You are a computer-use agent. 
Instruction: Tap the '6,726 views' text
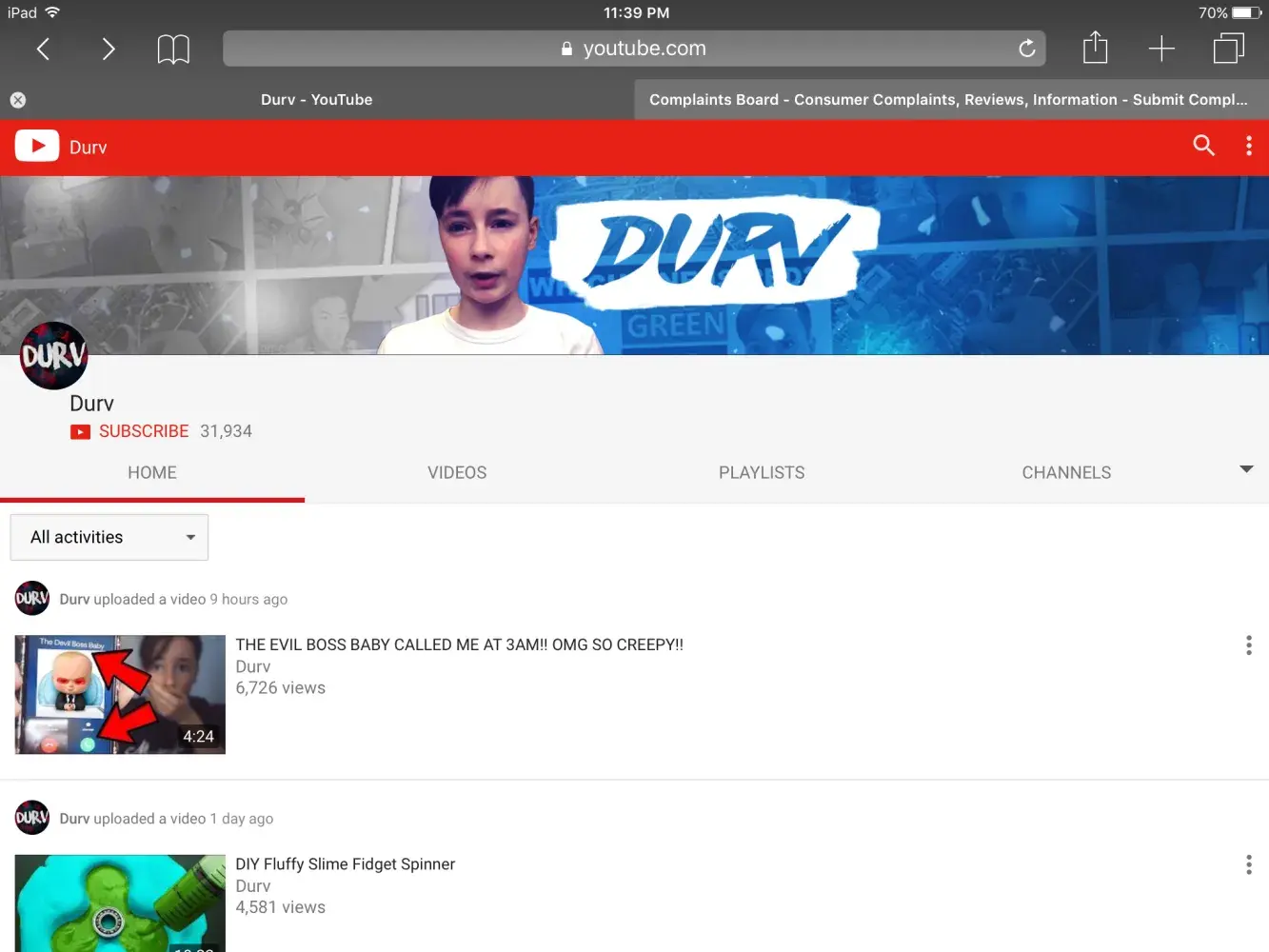[x=281, y=688]
